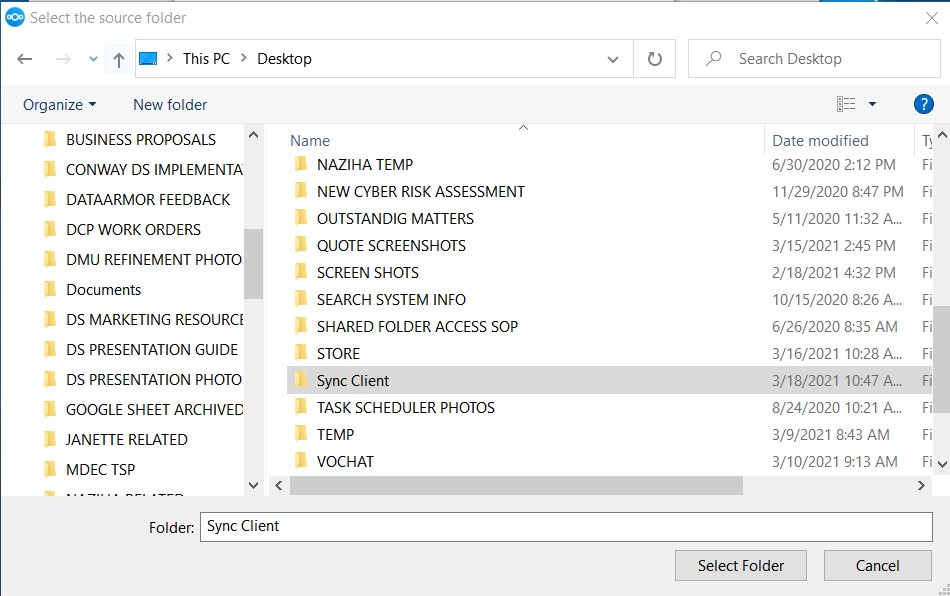Click the Nextcloud icon in title bar
Image resolution: width=950 pixels, height=596 pixels.
tap(15, 17)
